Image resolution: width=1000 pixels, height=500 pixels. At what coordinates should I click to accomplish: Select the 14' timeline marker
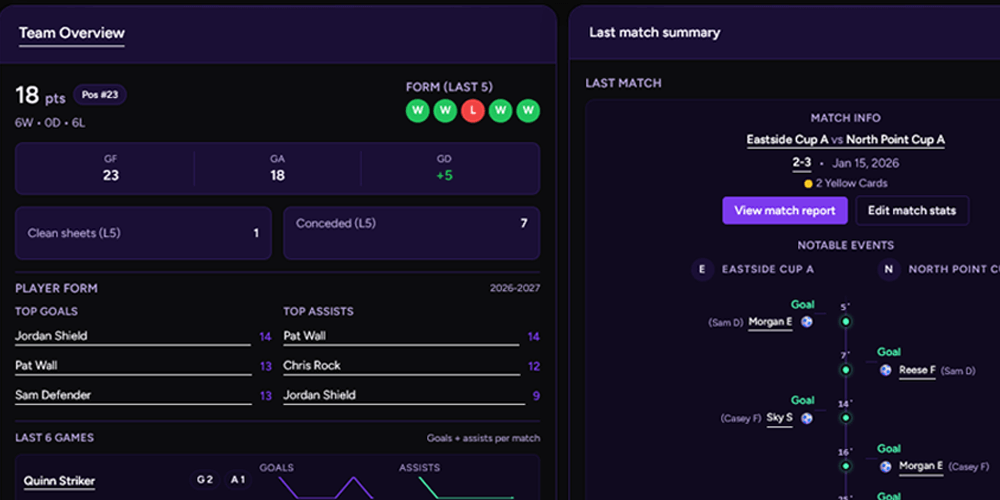(846, 418)
